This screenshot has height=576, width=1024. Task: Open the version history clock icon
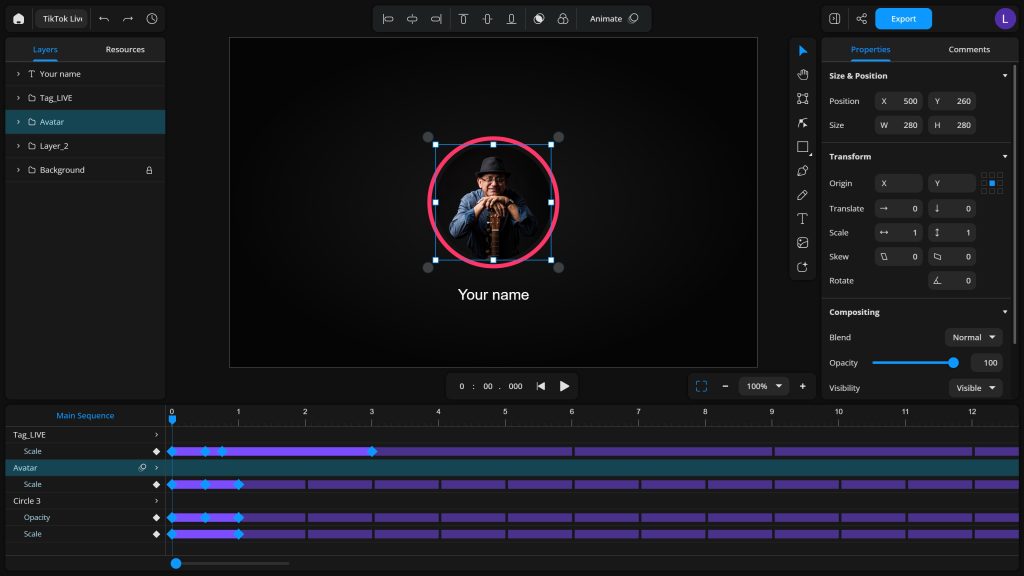coord(152,19)
